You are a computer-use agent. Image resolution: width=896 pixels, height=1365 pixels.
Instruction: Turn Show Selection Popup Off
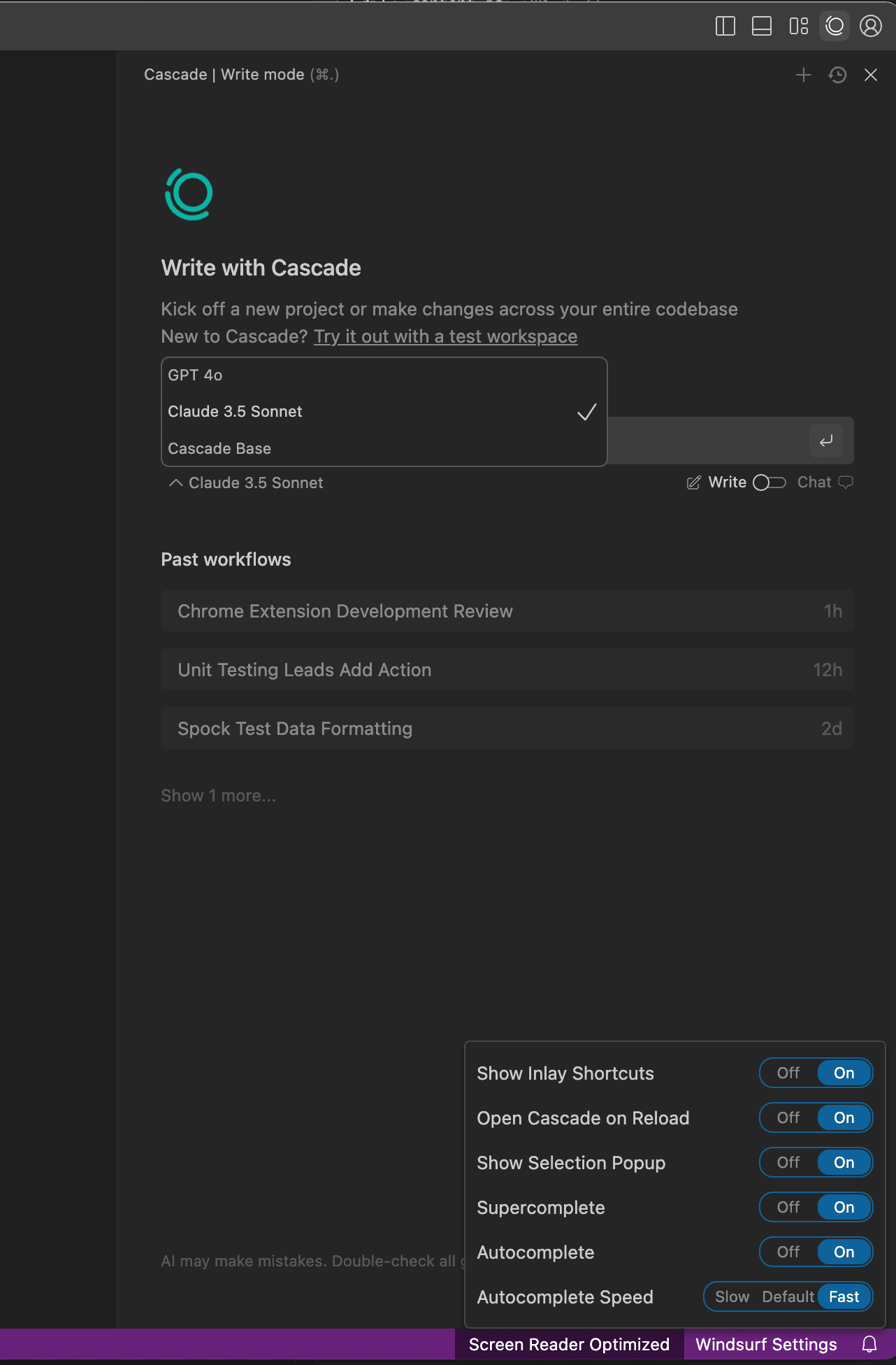click(x=788, y=1162)
